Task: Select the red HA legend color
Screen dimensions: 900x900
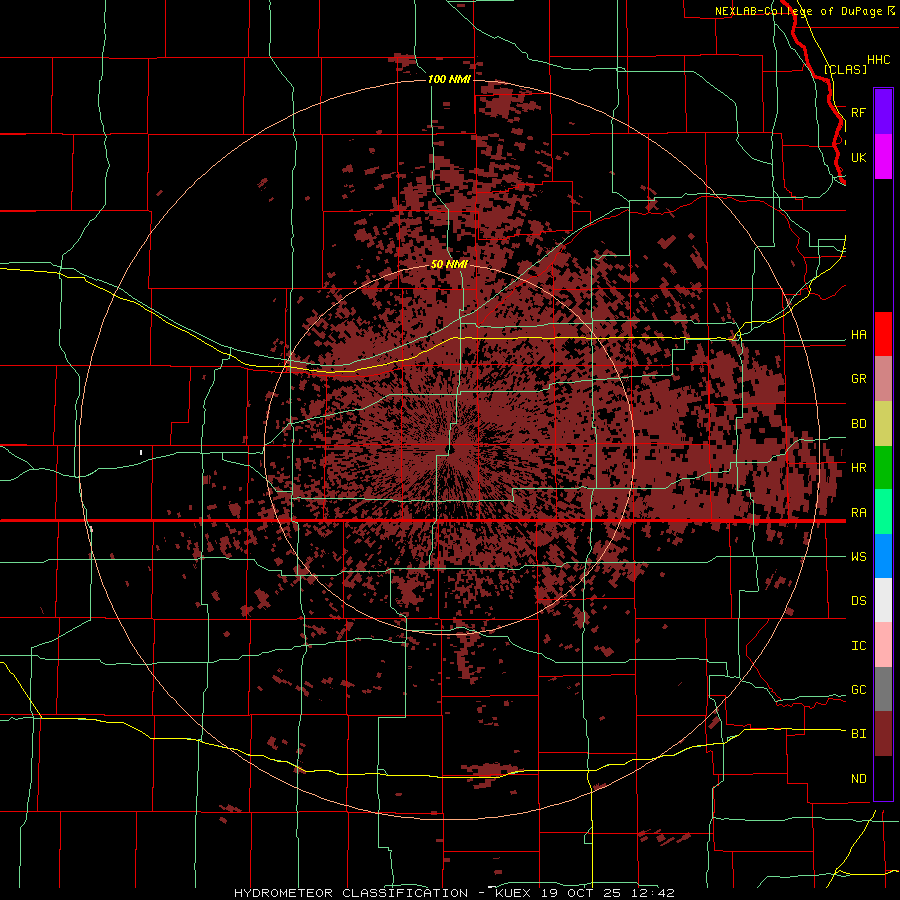Action: [x=883, y=334]
